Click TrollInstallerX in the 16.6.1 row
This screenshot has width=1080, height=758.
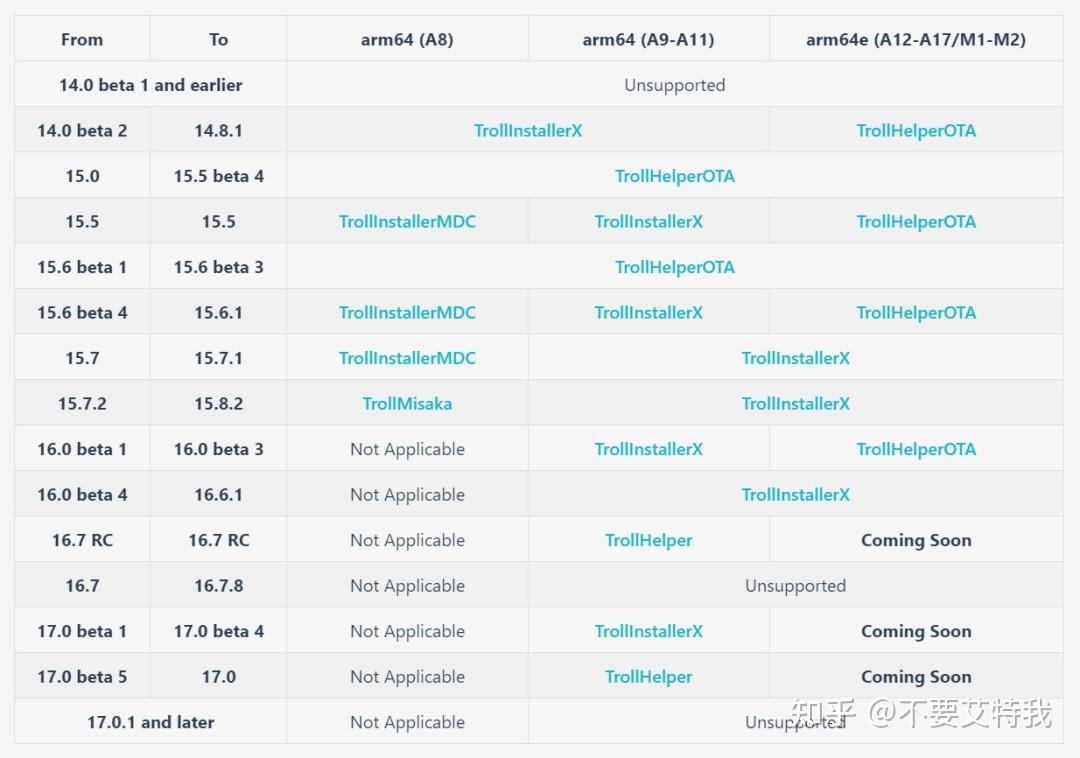(x=796, y=495)
